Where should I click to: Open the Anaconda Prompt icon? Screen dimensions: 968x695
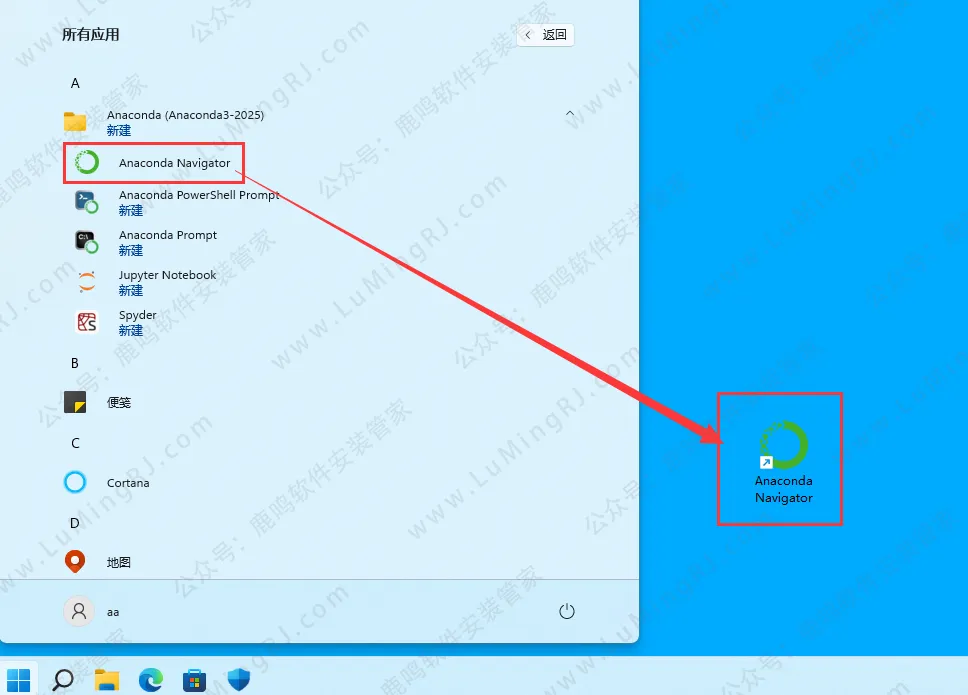tap(86, 242)
